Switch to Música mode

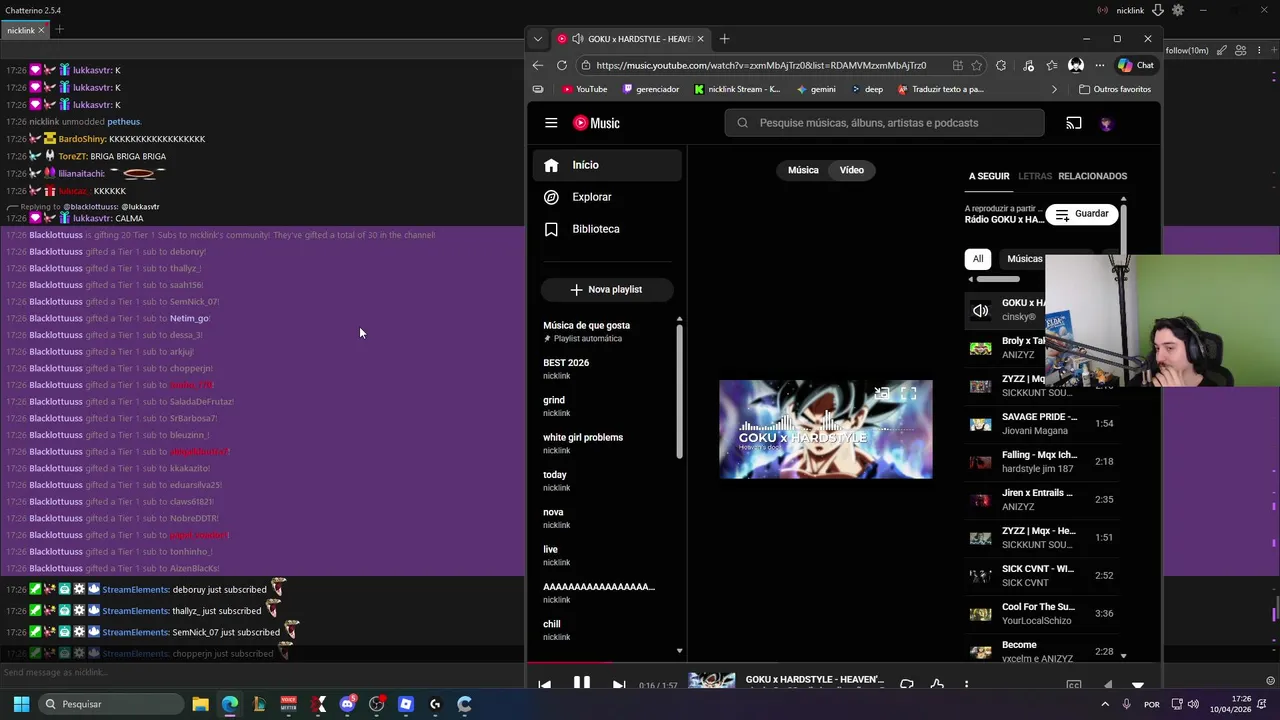(803, 170)
